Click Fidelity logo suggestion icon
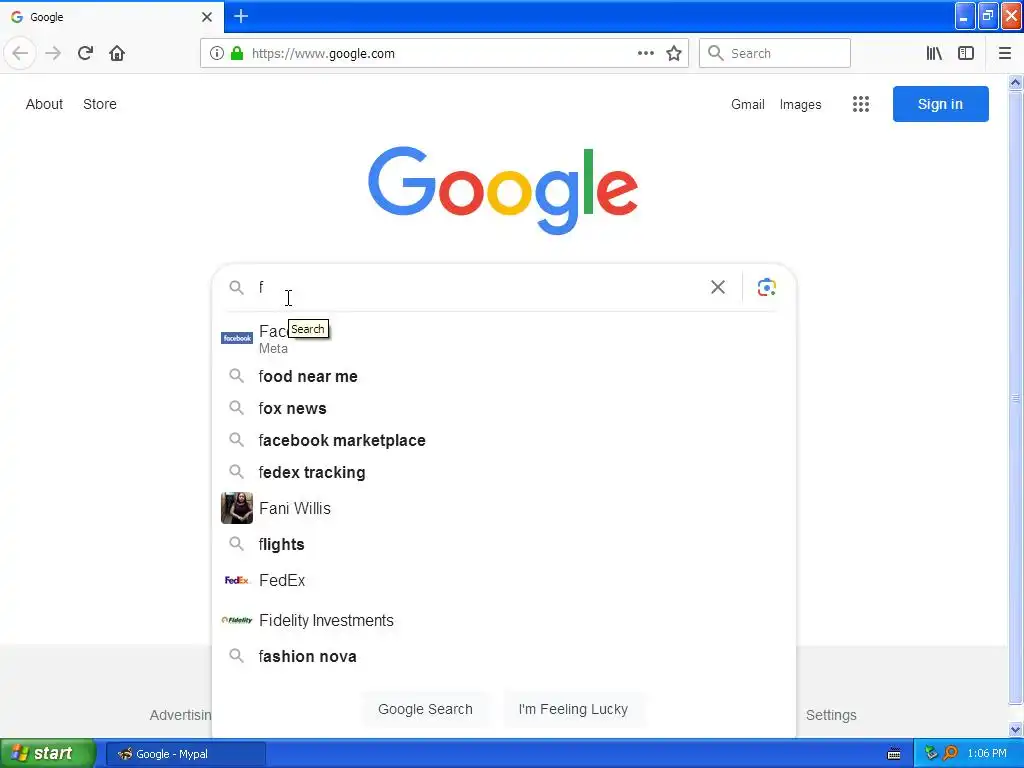This screenshot has height=768, width=1024. 236,620
